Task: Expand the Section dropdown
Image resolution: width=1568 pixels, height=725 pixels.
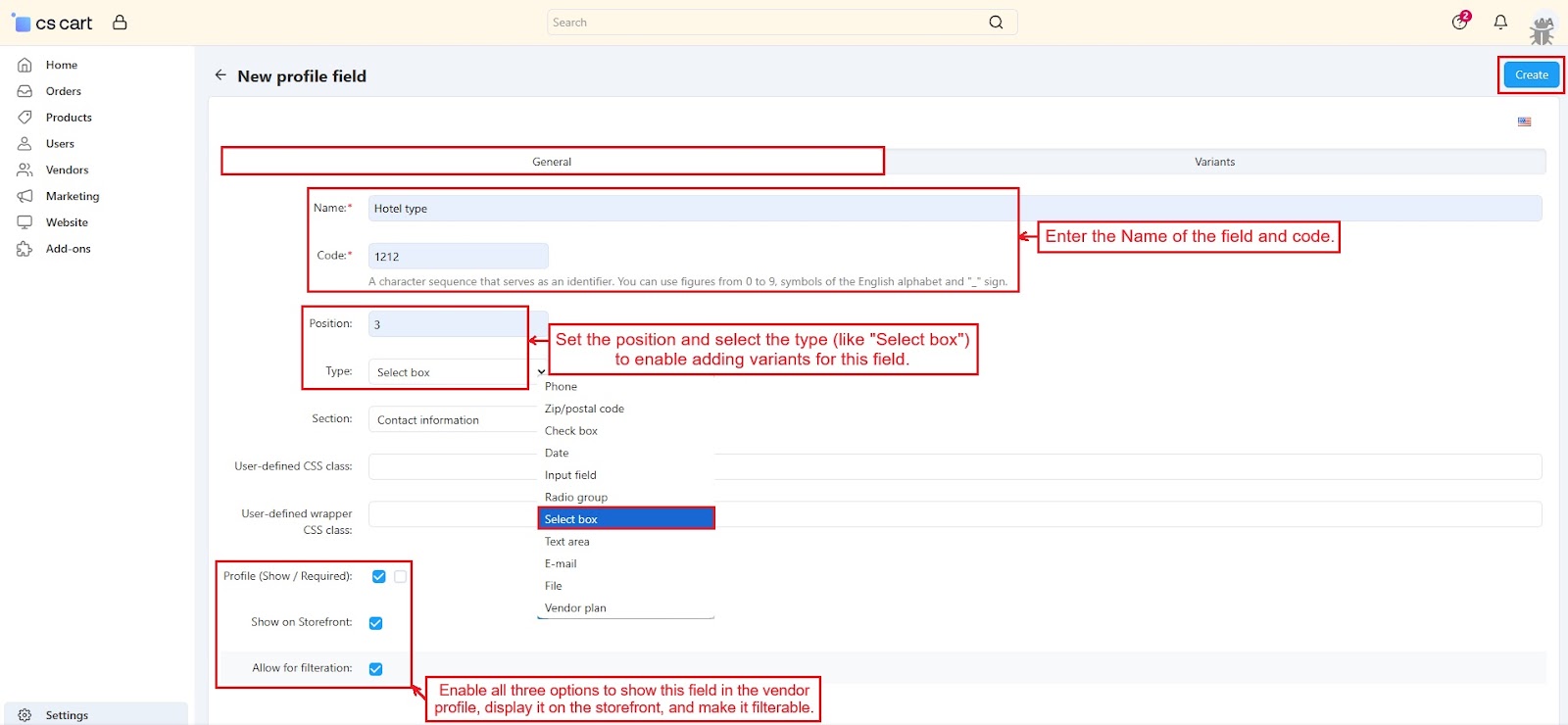Action: point(451,420)
